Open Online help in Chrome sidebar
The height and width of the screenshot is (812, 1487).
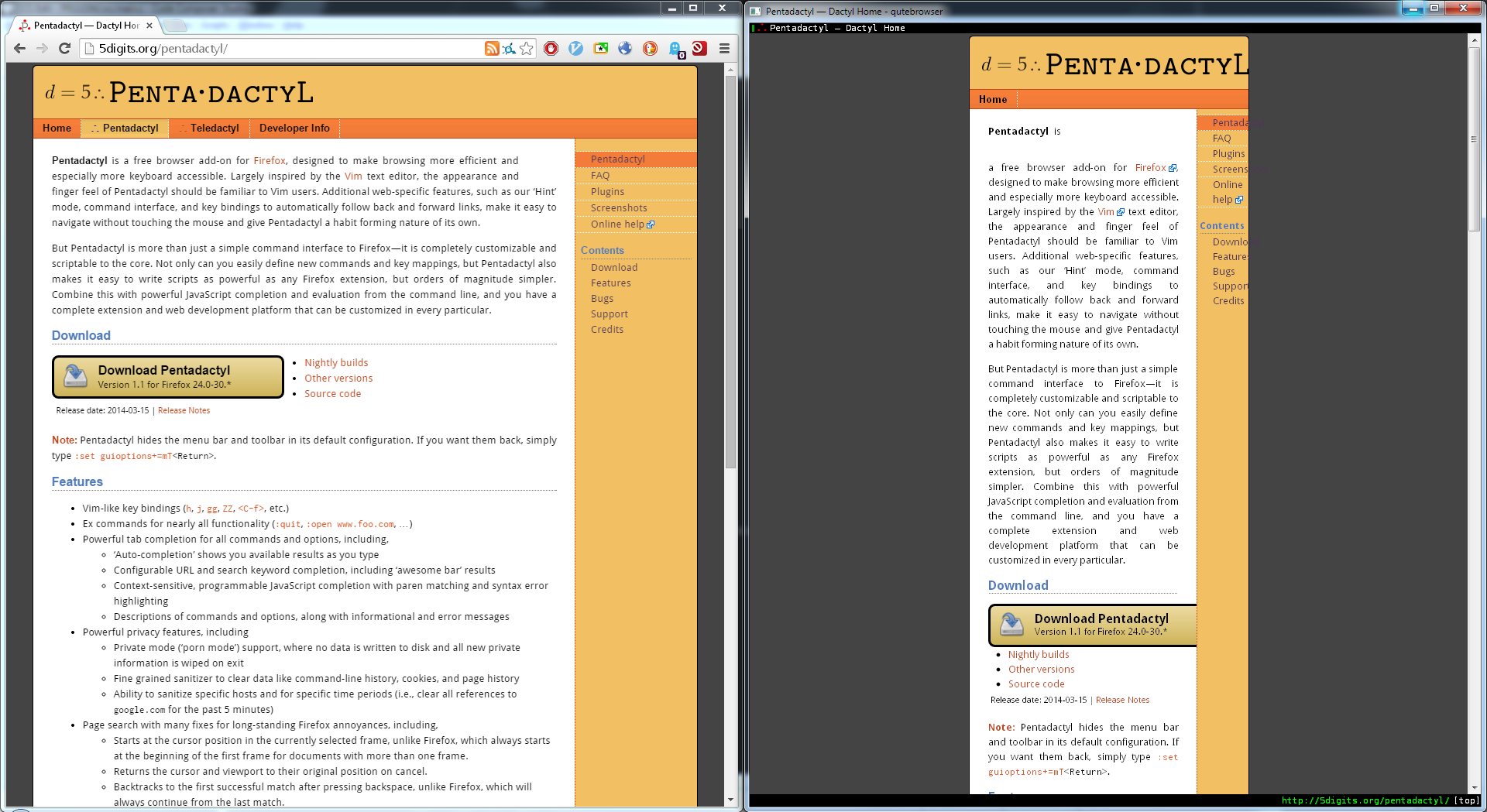pyautogui.click(x=622, y=224)
